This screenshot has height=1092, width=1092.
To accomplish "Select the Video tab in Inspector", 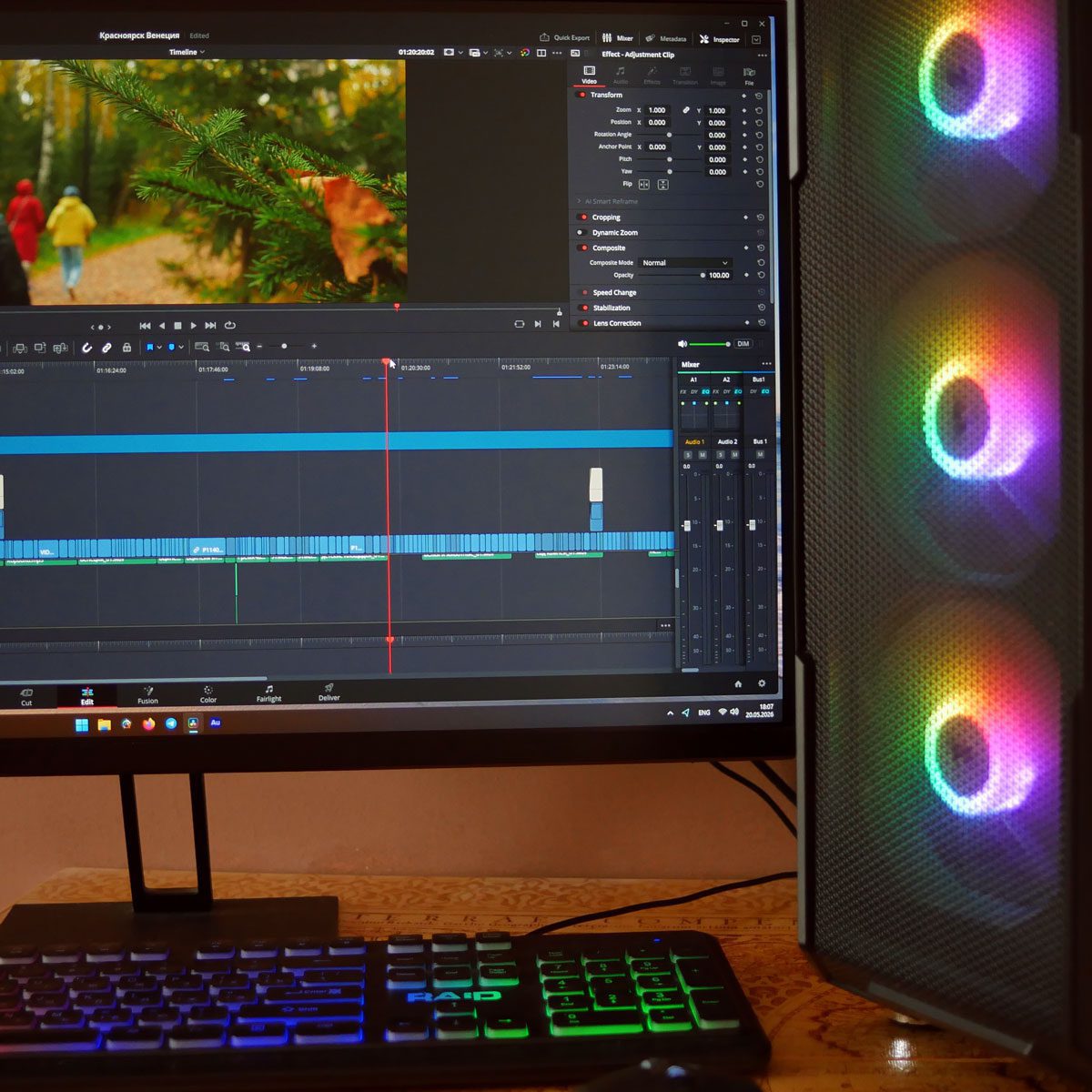I will coord(589,75).
